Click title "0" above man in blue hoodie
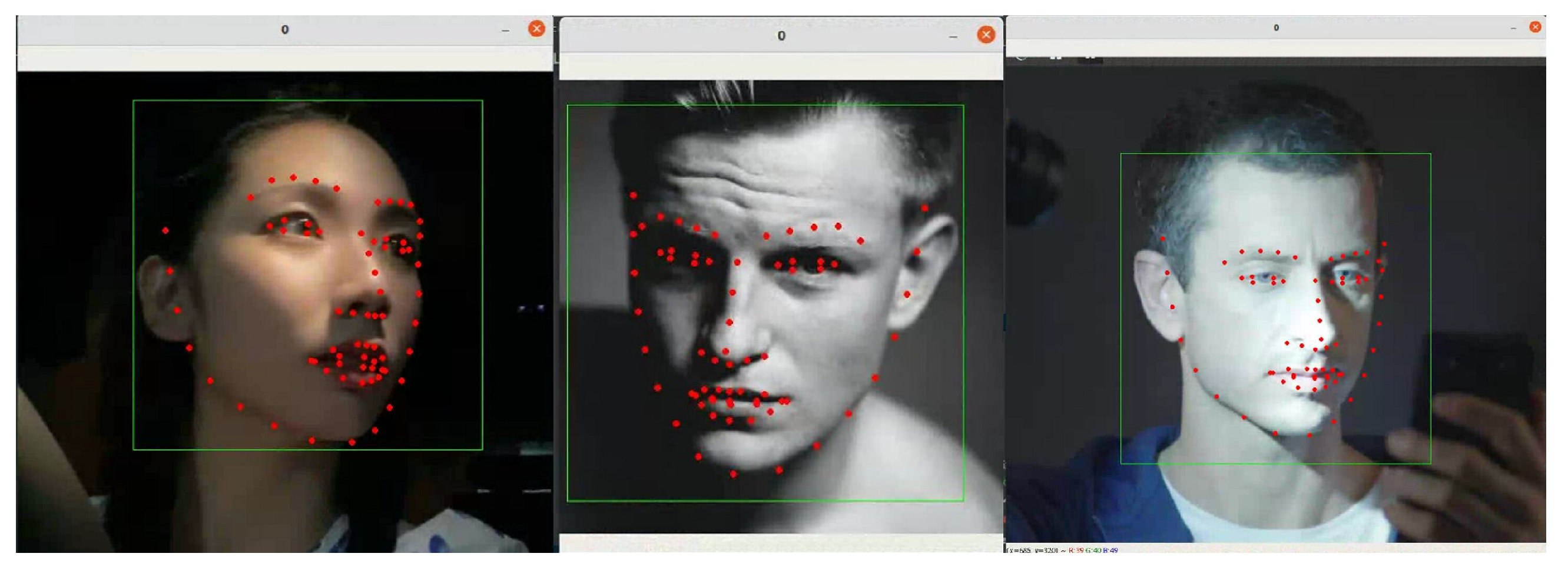The width and height of the screenshot is (1568, 570). [1276, 28]
